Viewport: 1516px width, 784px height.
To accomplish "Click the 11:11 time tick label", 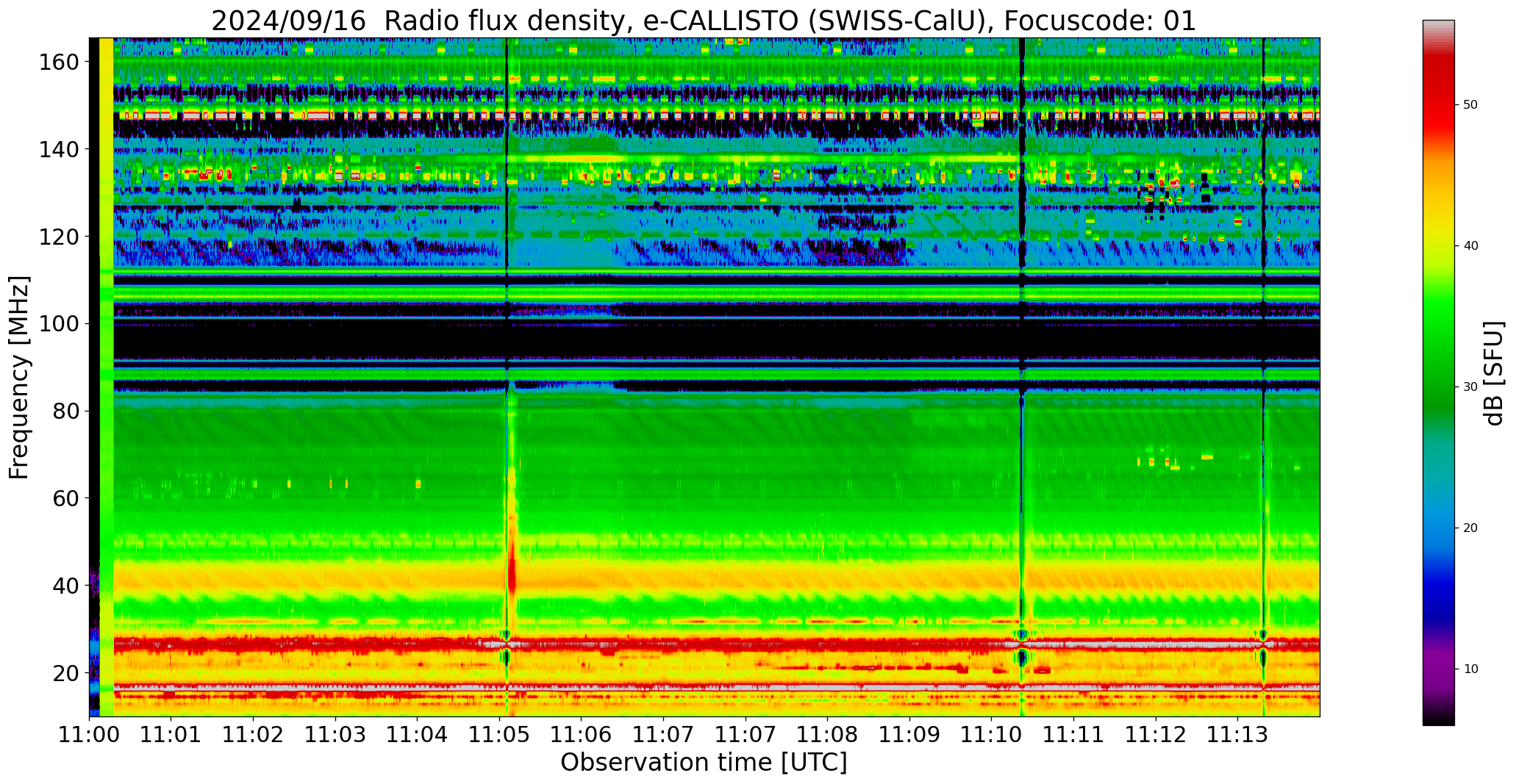I will tap(1073, 734).
